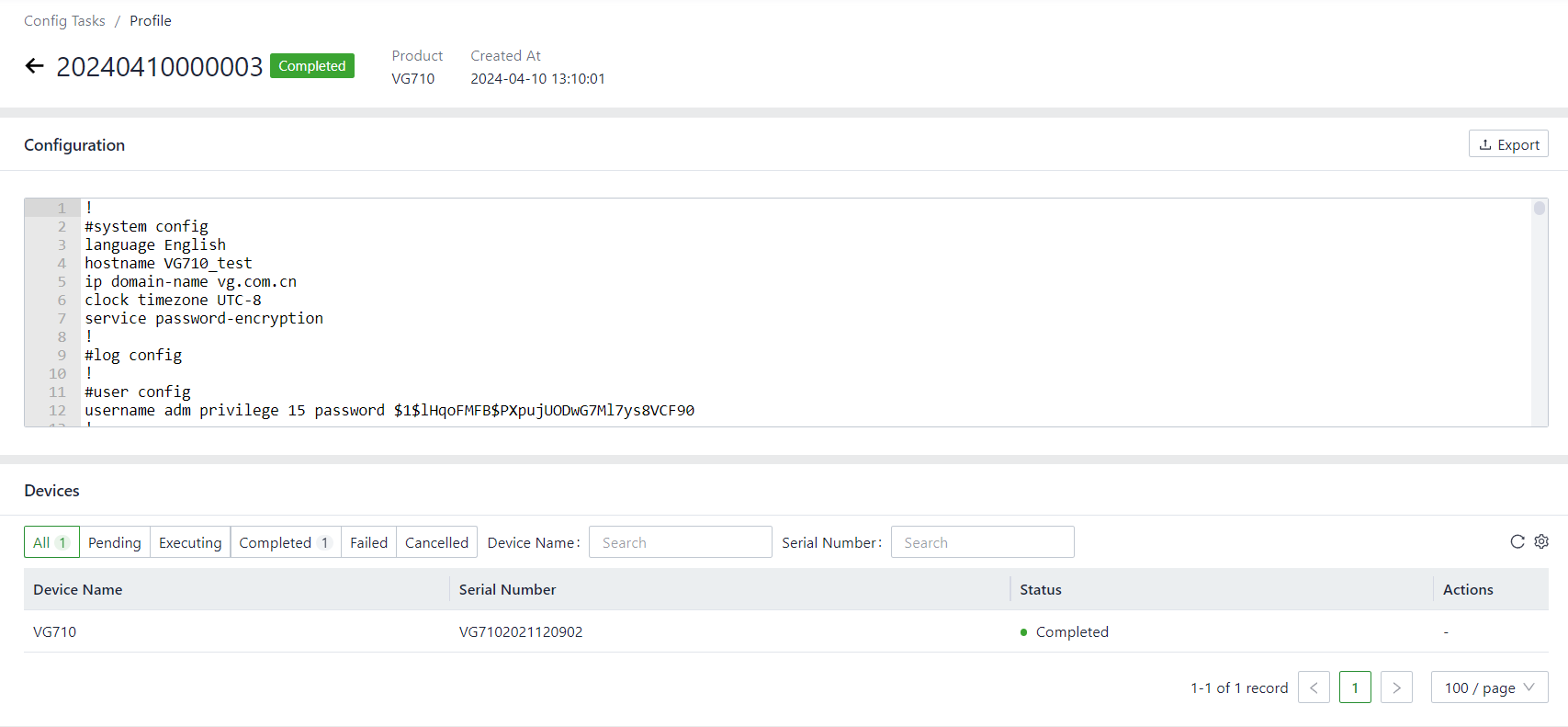Show Failed devices
This screenshot has height=727, width=1568.
point(368,542)
